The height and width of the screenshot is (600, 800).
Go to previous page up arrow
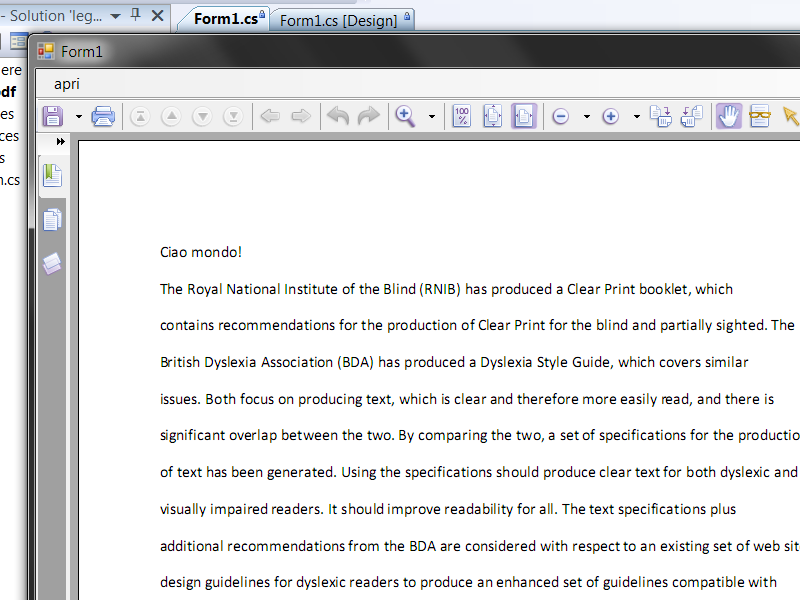coord(171,117)
